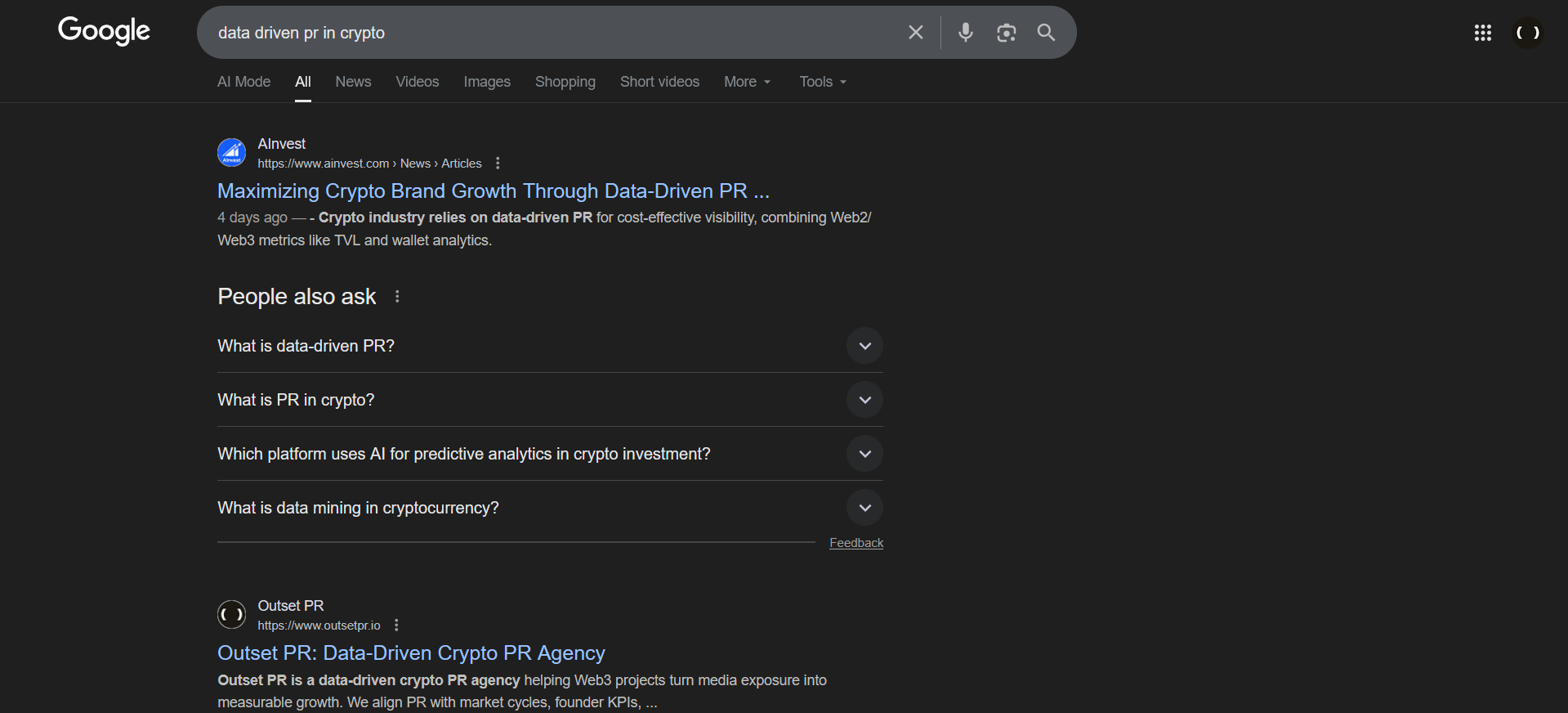Open the People also ask three-dot menu

(397, 297)
